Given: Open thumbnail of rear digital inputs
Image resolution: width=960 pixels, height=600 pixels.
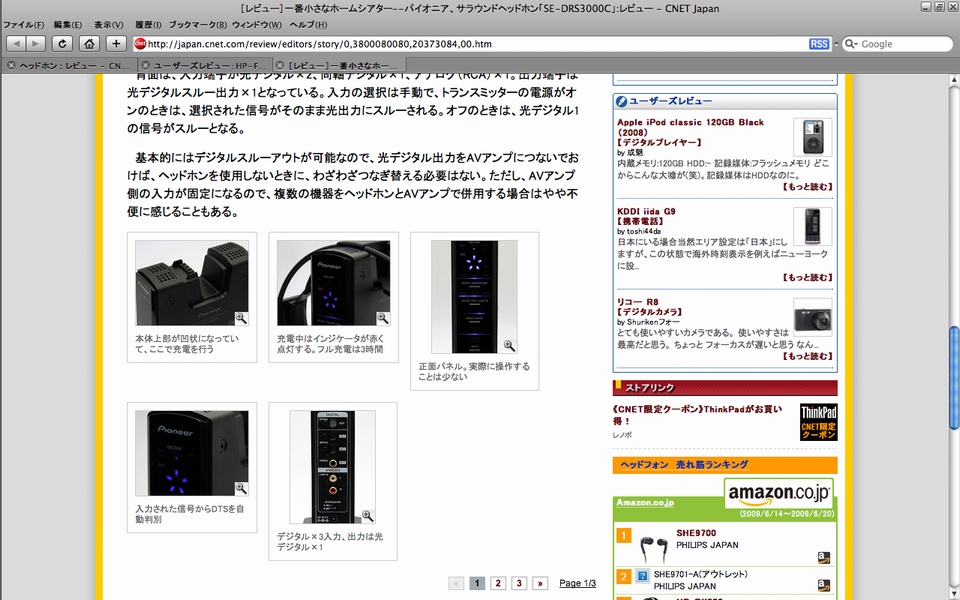Looking at the screenshot, I should click(332, 467).
